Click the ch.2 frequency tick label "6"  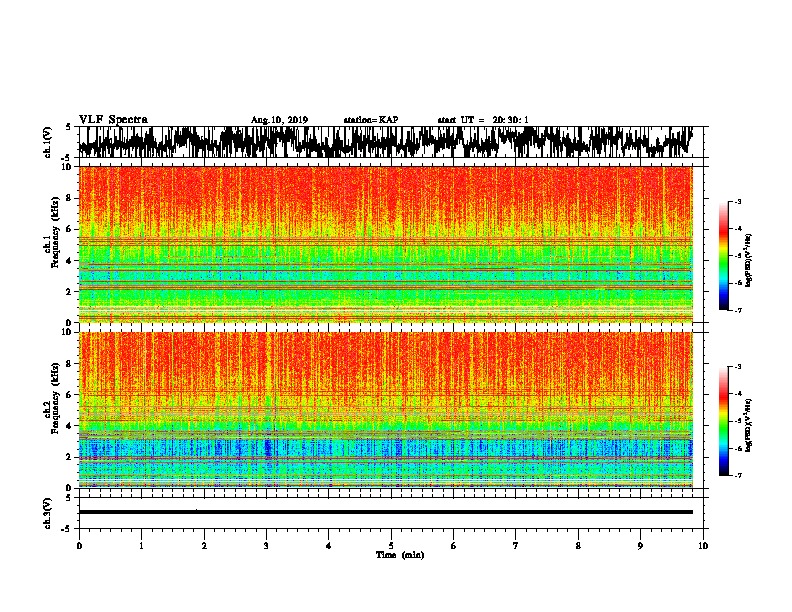point(69,395)
